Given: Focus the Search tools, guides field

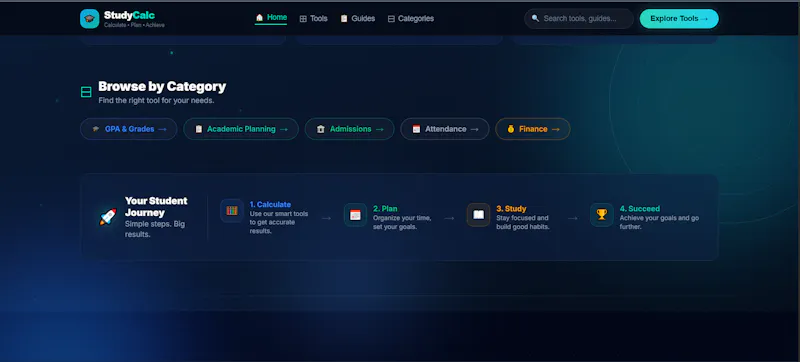Looking at the screenshot, I should (579, 18).
